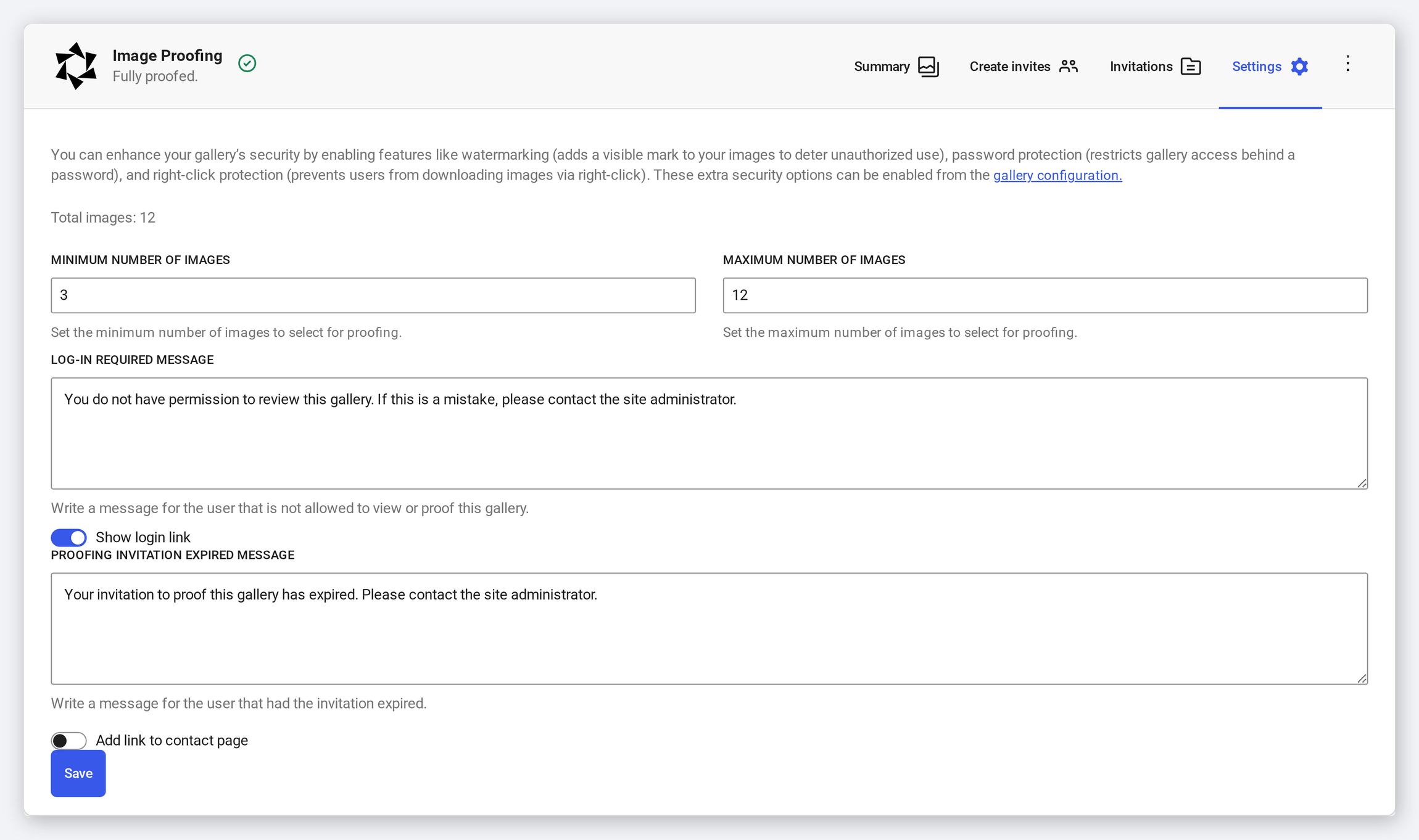The width and height of the screenshot is (1419, 840).
Task: Click 'Set the minimum number of images' hint
Action: click(x=226, y=332)
